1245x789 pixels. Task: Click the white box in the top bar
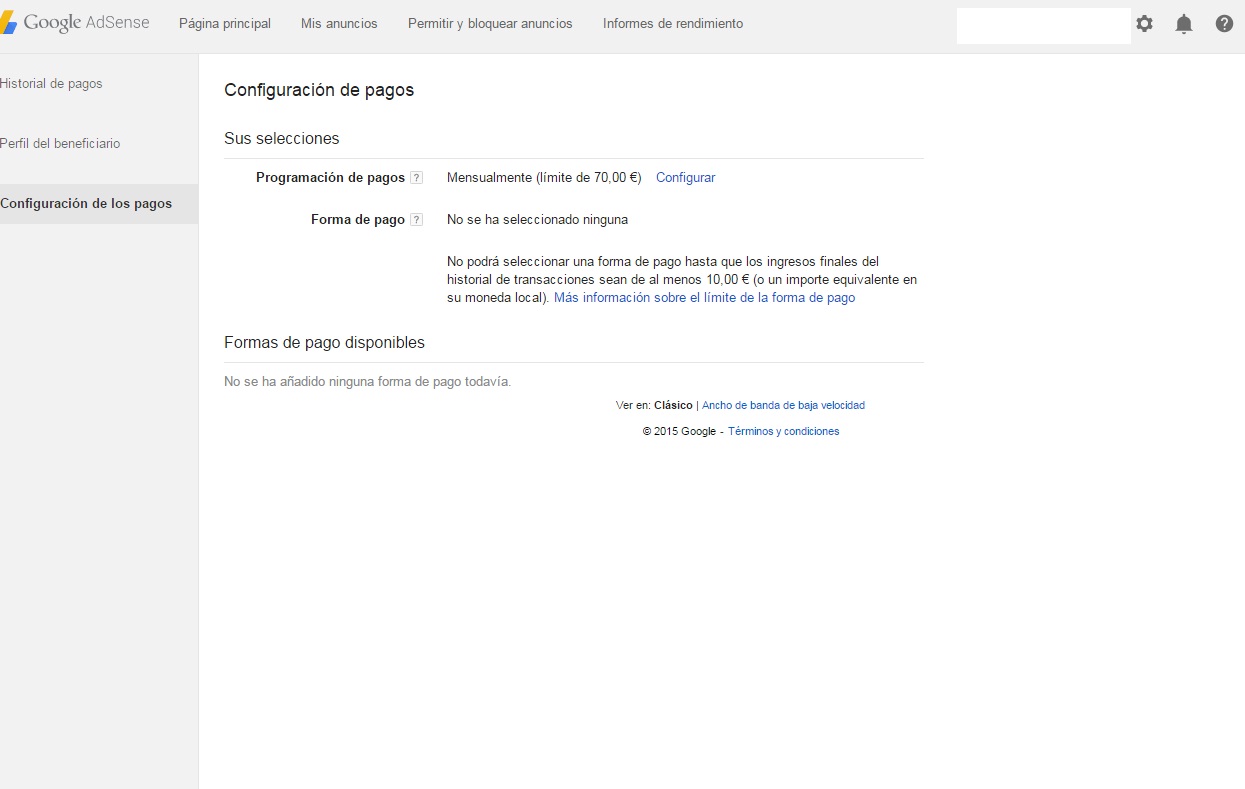[x=1043, y=26]
